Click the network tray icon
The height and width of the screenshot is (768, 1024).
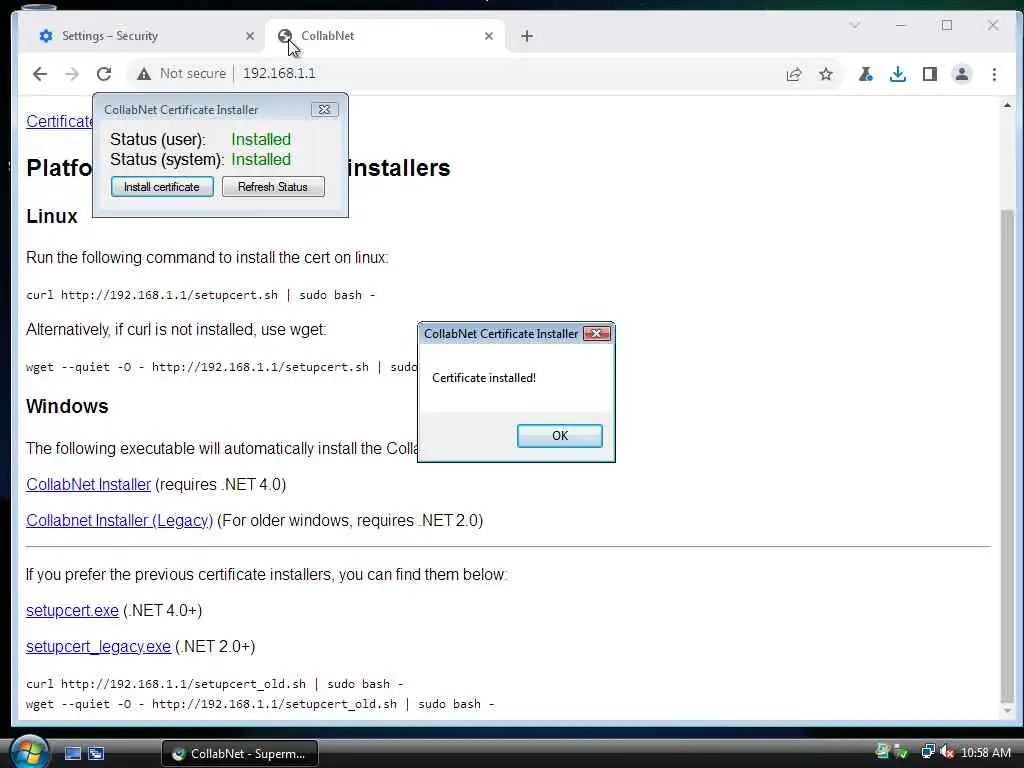(x=927, y=752)
